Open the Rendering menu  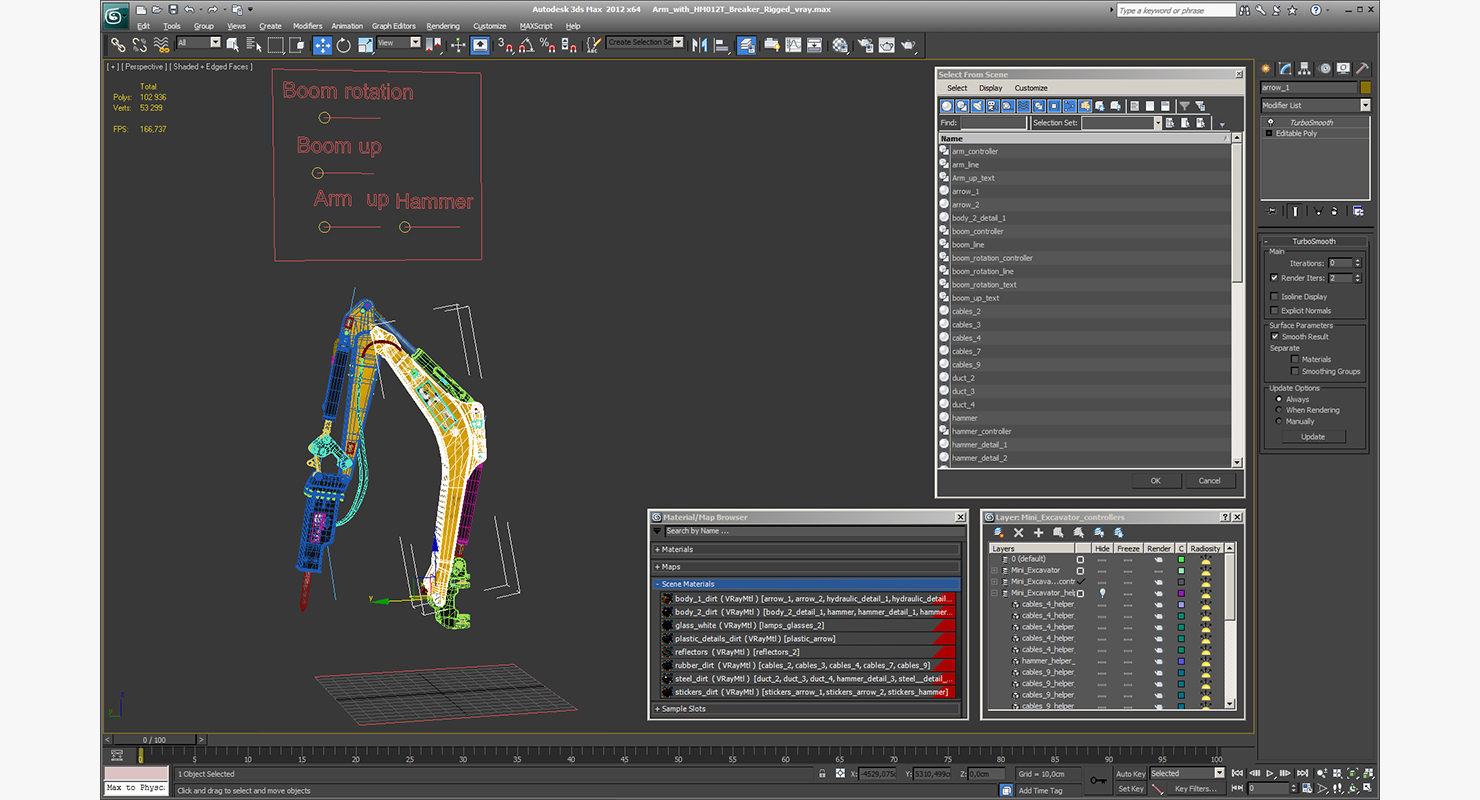tap(443, 26)
